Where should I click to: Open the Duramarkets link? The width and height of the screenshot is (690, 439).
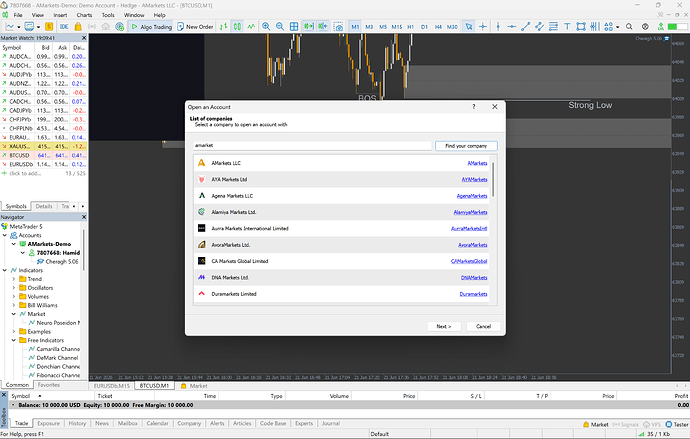pyautogui.click(x=473, y=294)
